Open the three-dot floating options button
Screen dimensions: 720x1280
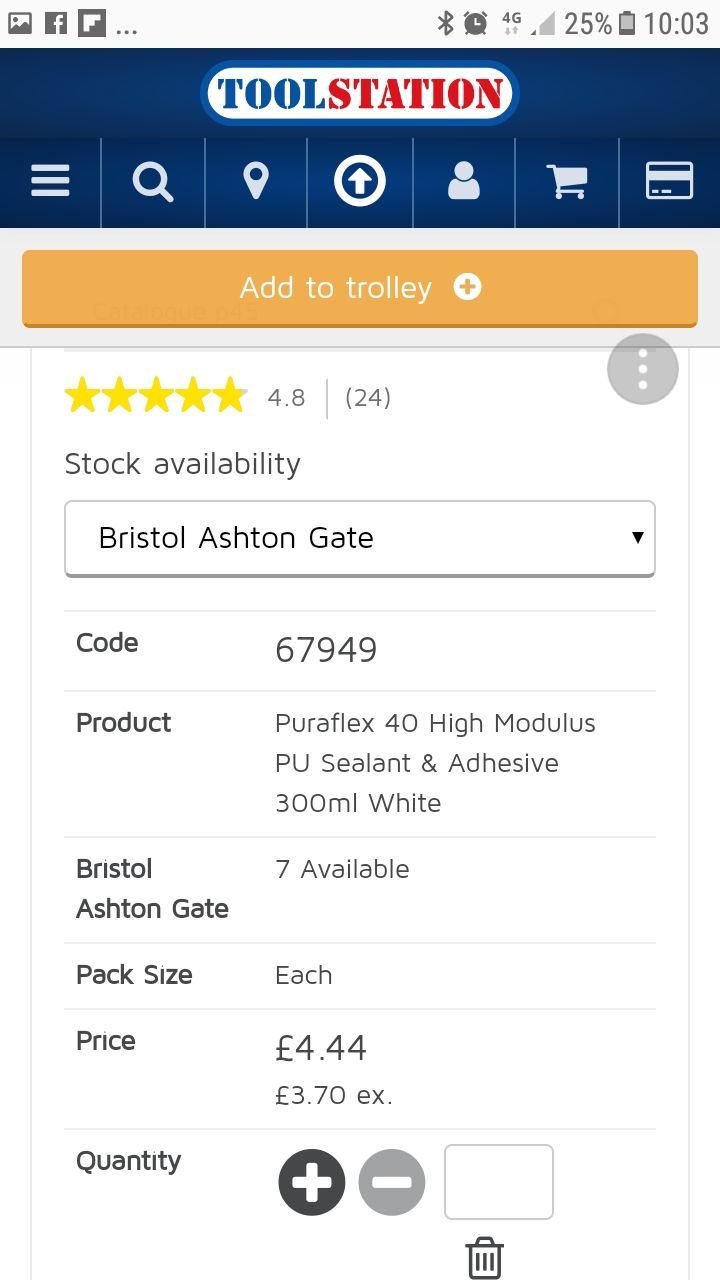(x=643, y=369)
